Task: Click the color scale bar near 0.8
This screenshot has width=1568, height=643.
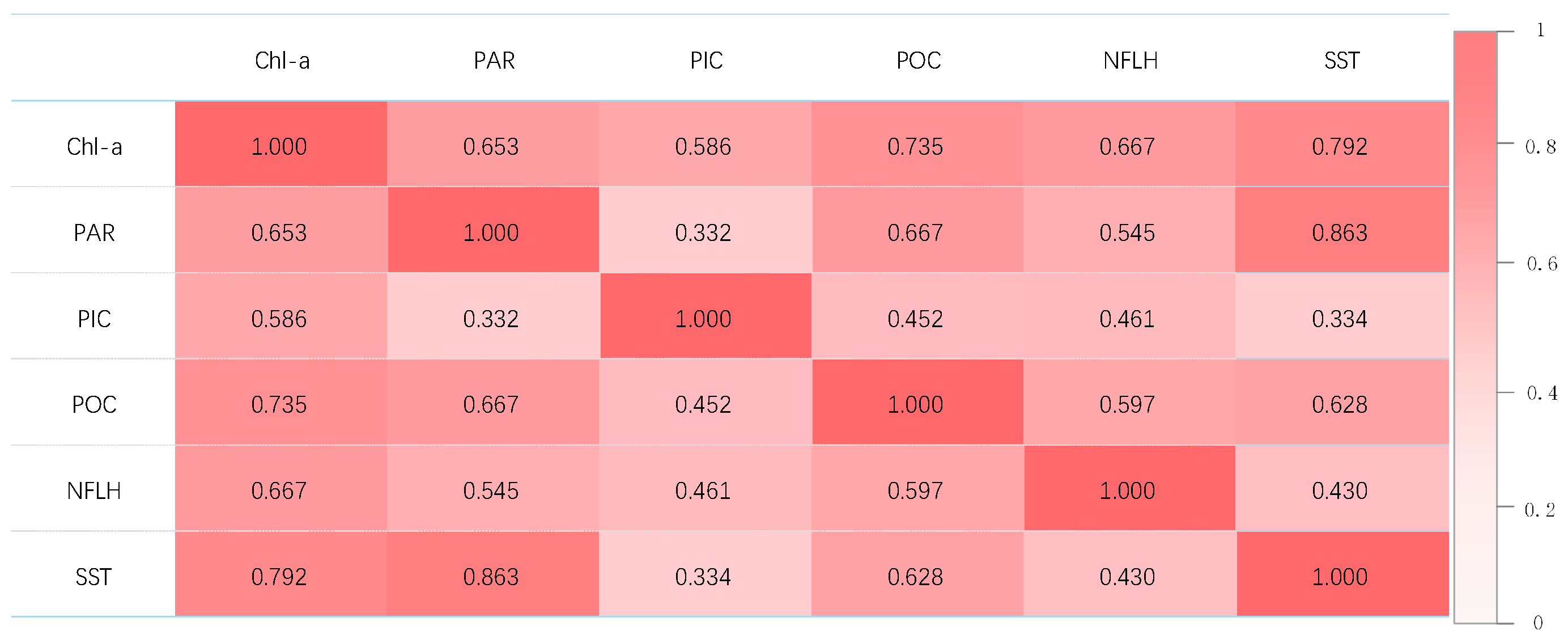Action: click(x=1475, y=143)
